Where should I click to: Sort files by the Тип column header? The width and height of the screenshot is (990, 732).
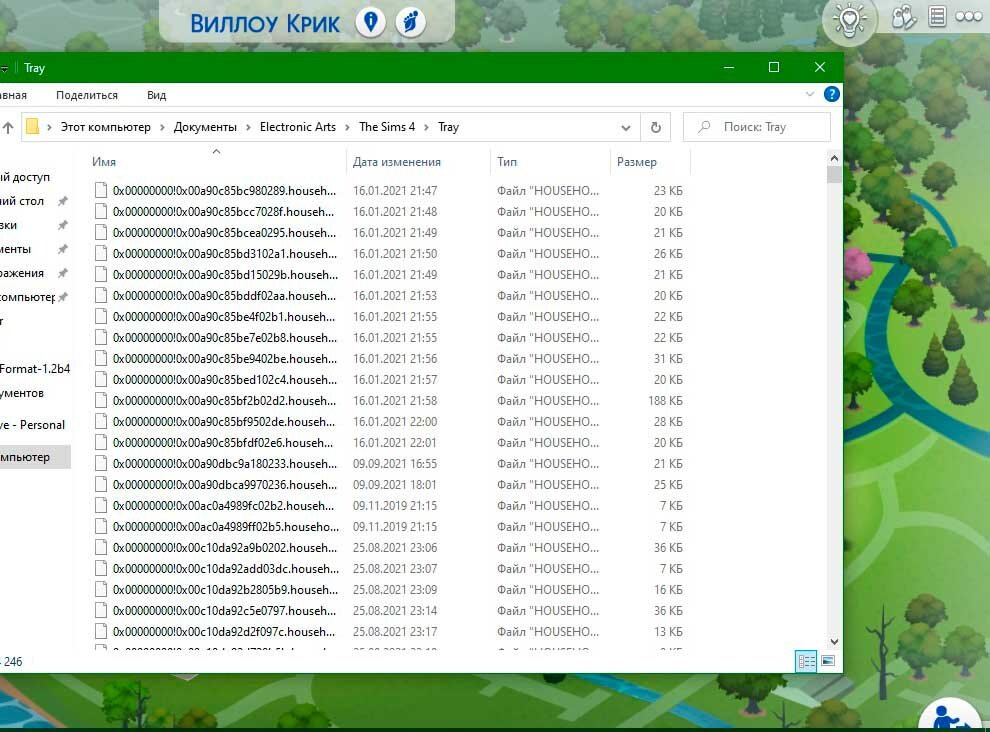coord(550,162)
